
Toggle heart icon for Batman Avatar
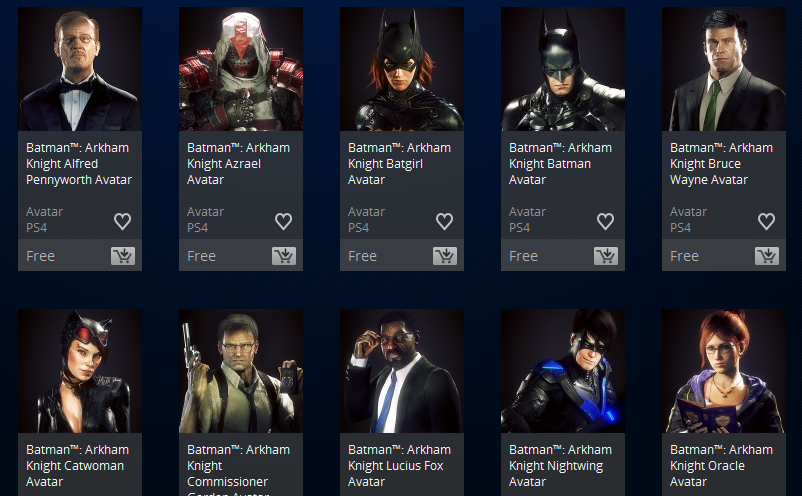605,221
